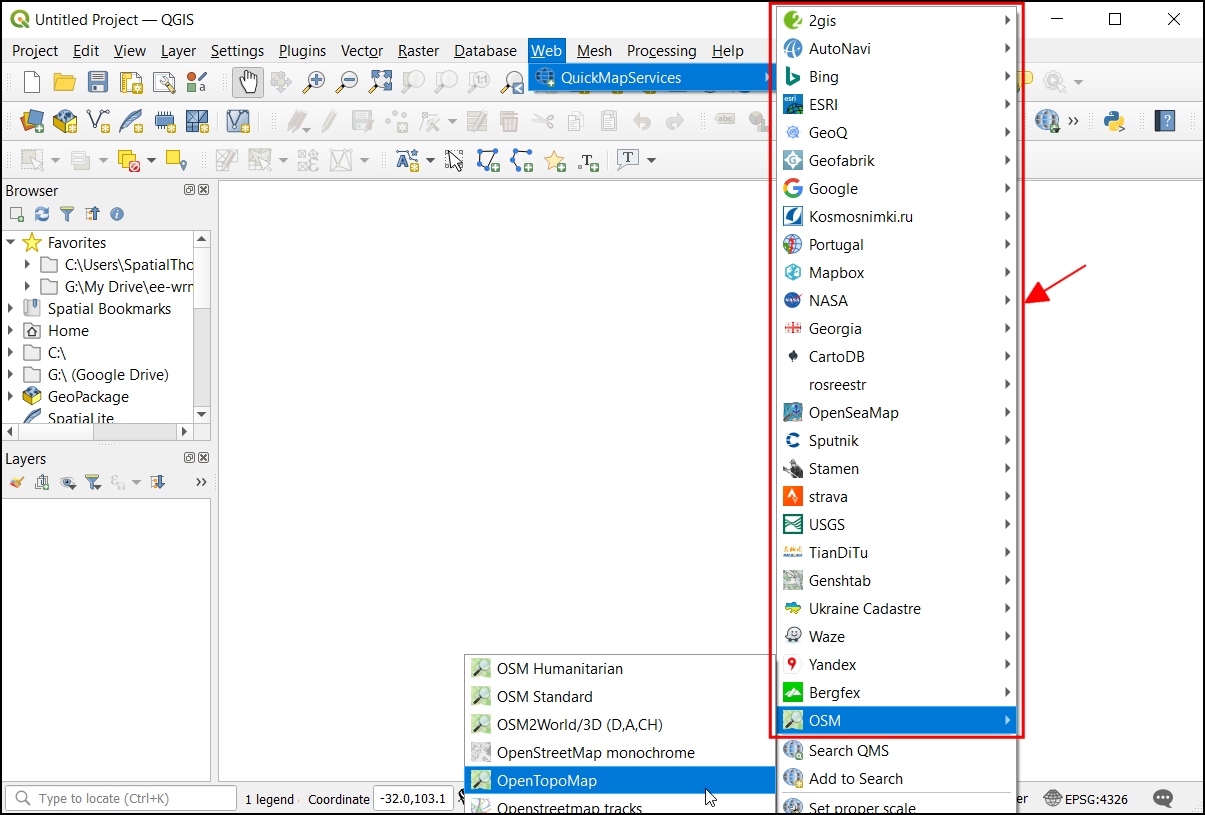
Task: Expand the C:\ drive node
Action: pos(11,352)
